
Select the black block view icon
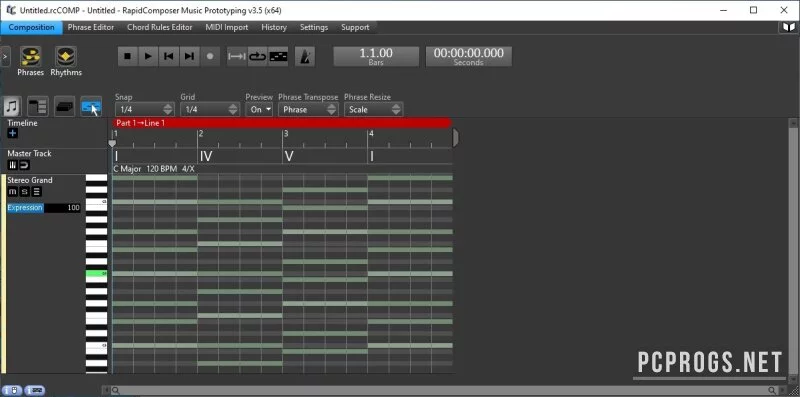pos(64,107)
